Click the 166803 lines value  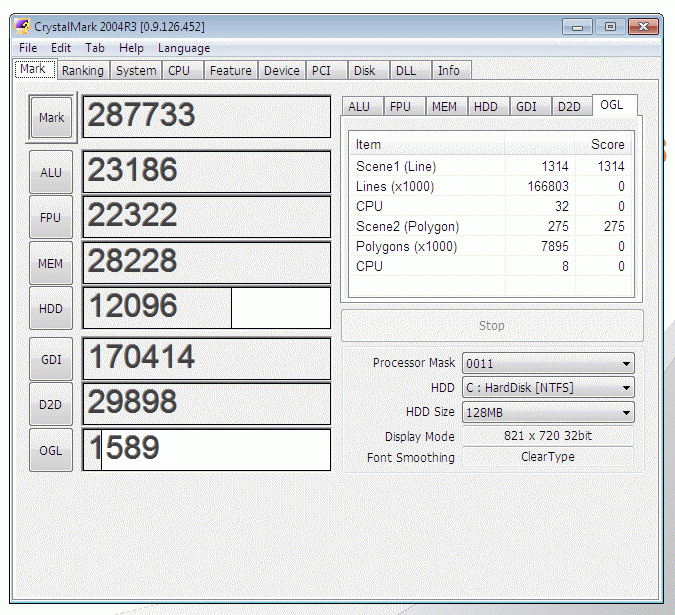point(548,186)
